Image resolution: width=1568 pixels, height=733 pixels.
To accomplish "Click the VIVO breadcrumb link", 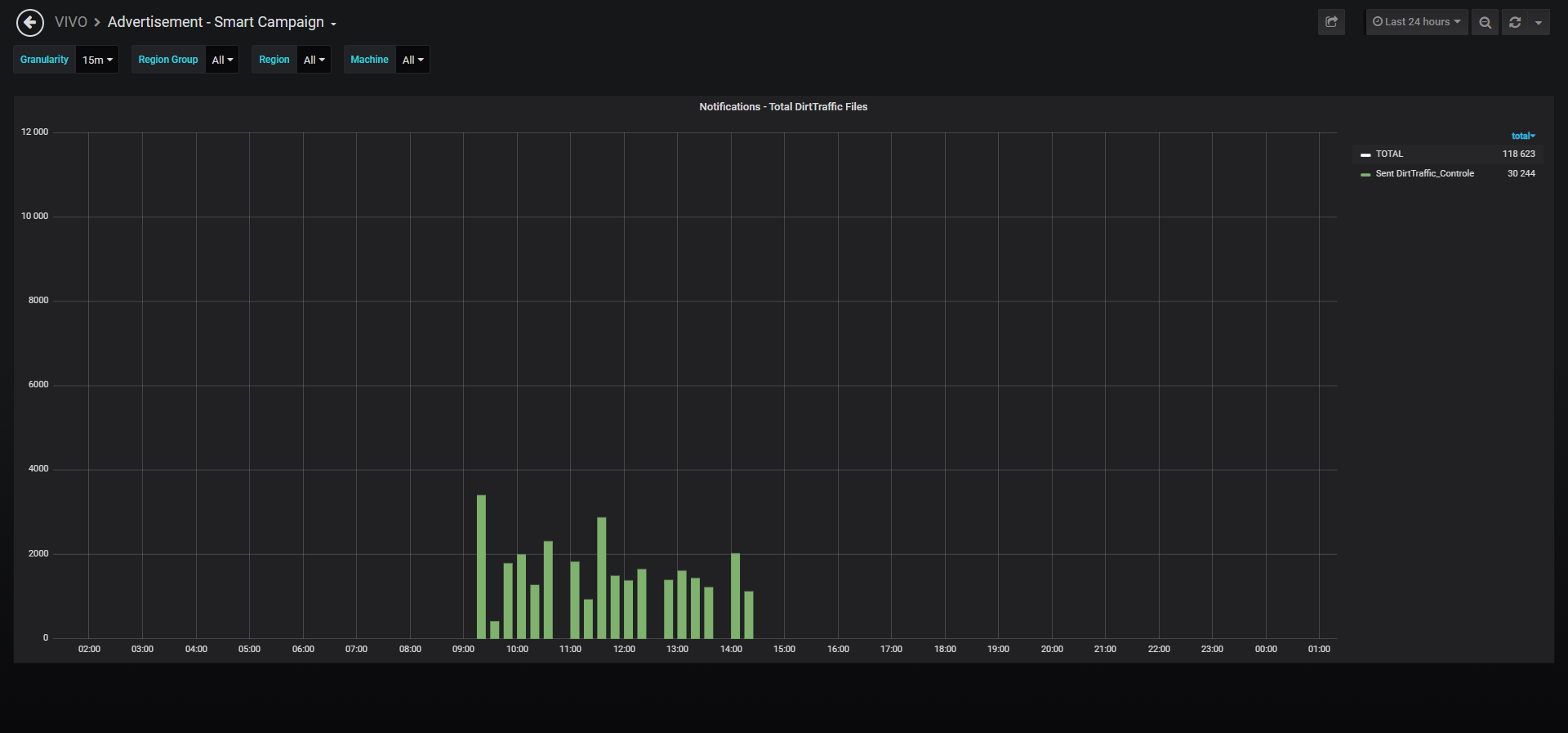I will pyautogui.click(x=71, y=22).
